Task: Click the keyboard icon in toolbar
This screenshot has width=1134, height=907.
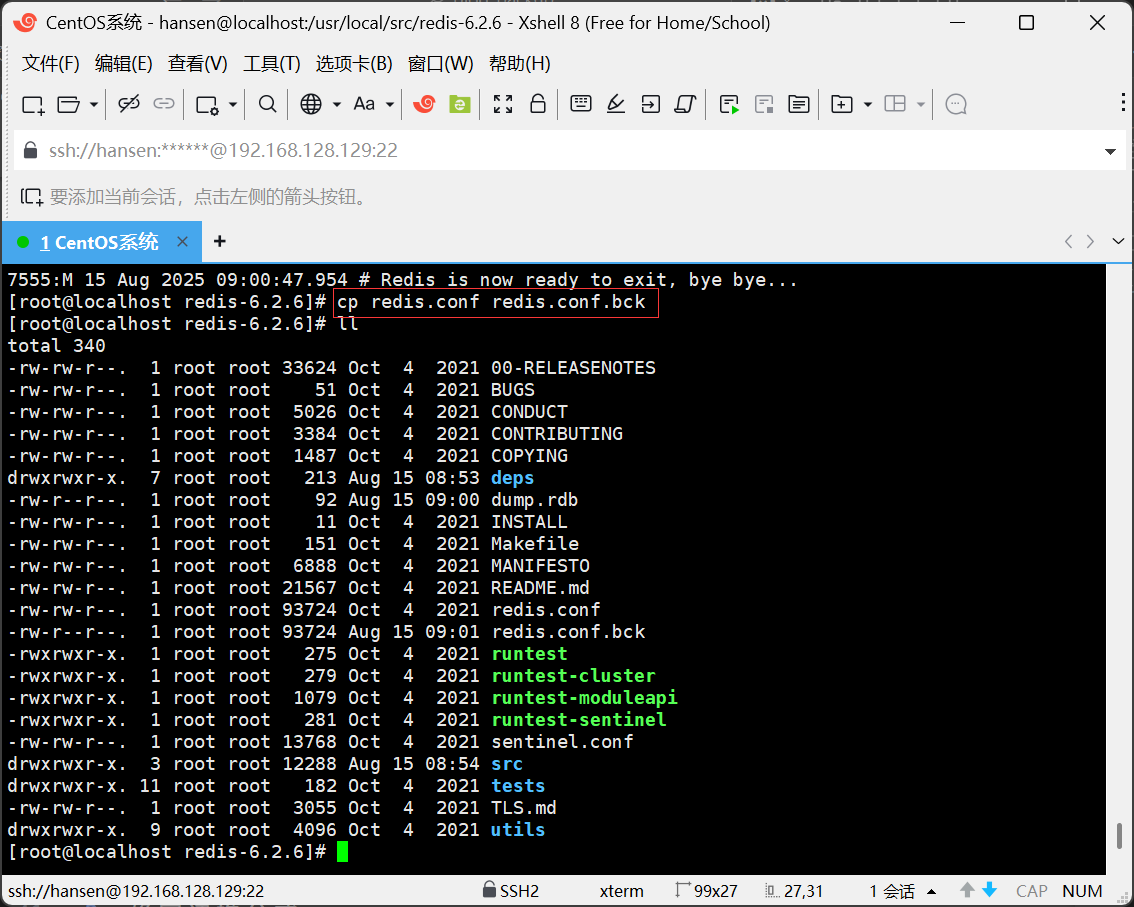Action: [x=580, y=104]
